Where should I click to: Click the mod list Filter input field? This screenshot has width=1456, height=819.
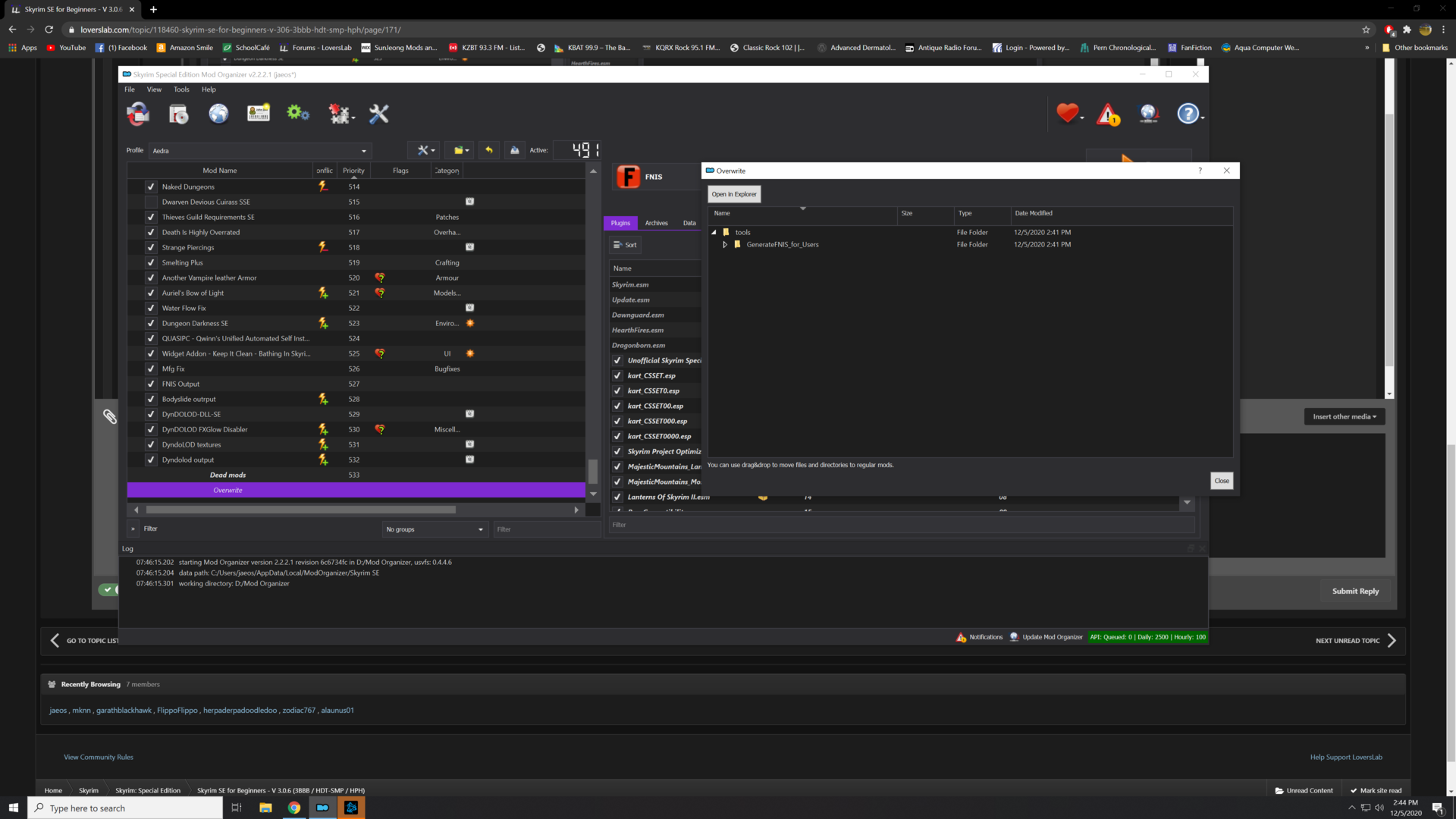pos(545,529)
